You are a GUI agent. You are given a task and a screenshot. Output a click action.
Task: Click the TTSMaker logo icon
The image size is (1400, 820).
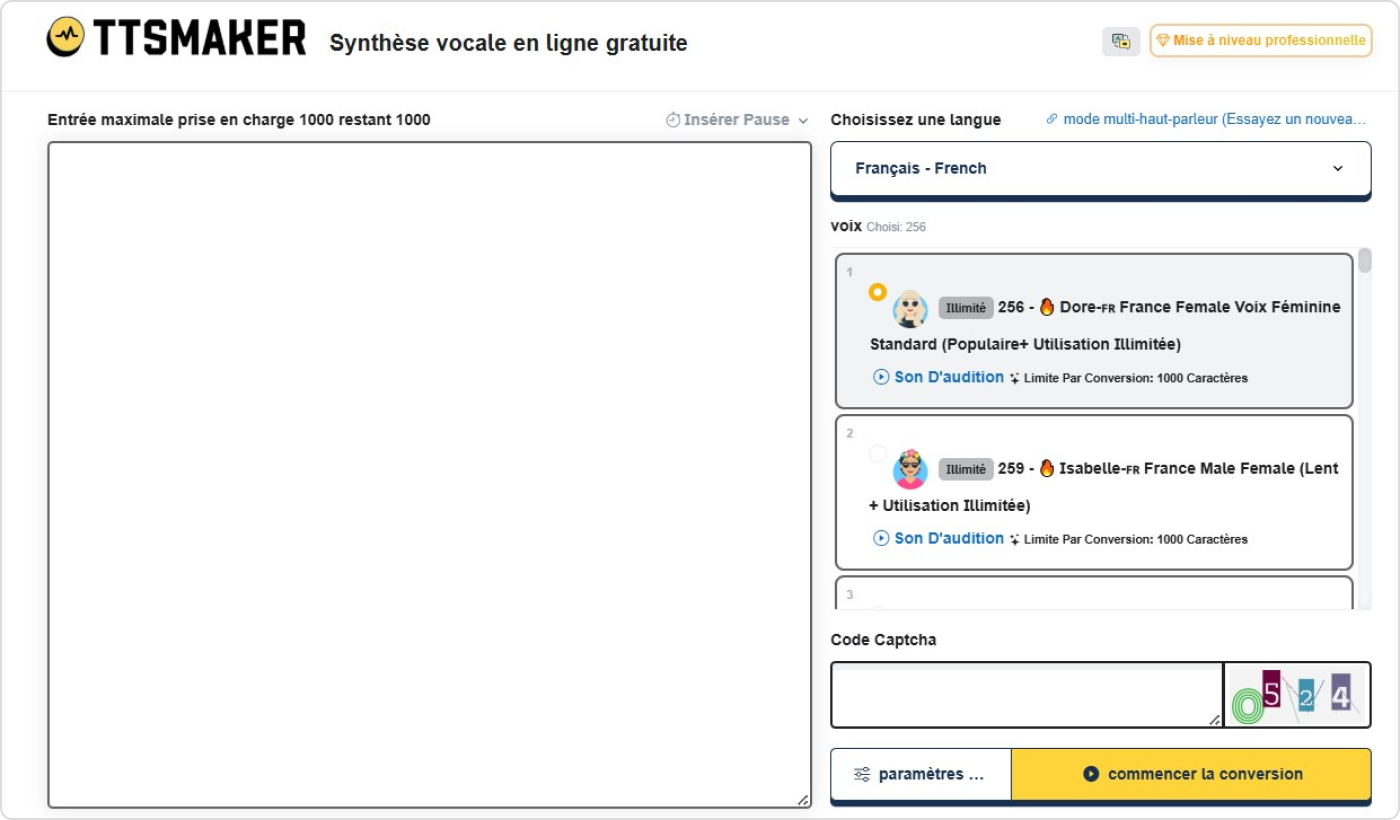(66, 38)
